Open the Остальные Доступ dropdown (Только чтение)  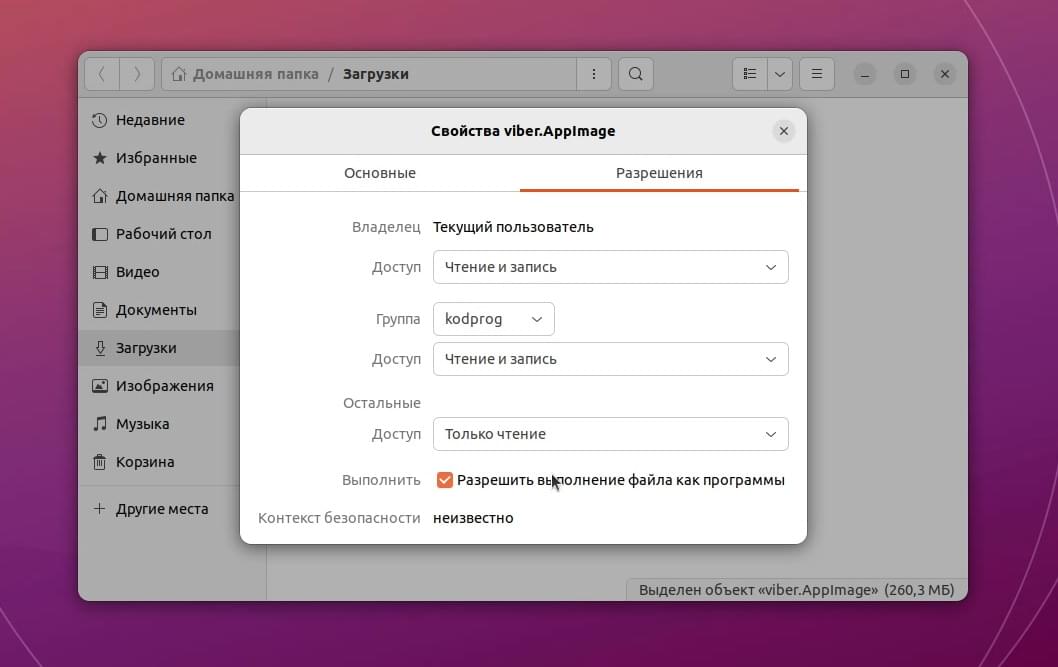(x=611, y=434)
